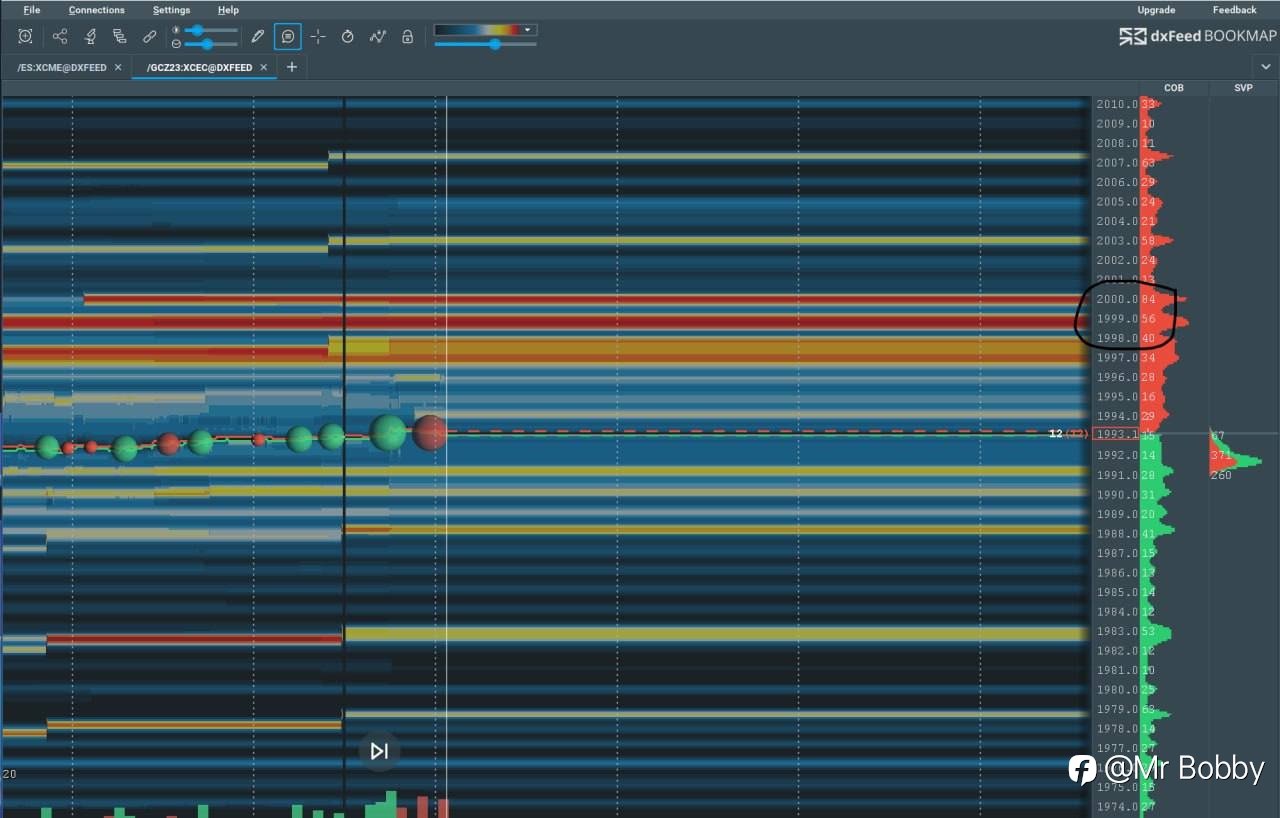Open the File menu
The width and height of the screenshot is (1280, 818).
coord(32,10)
